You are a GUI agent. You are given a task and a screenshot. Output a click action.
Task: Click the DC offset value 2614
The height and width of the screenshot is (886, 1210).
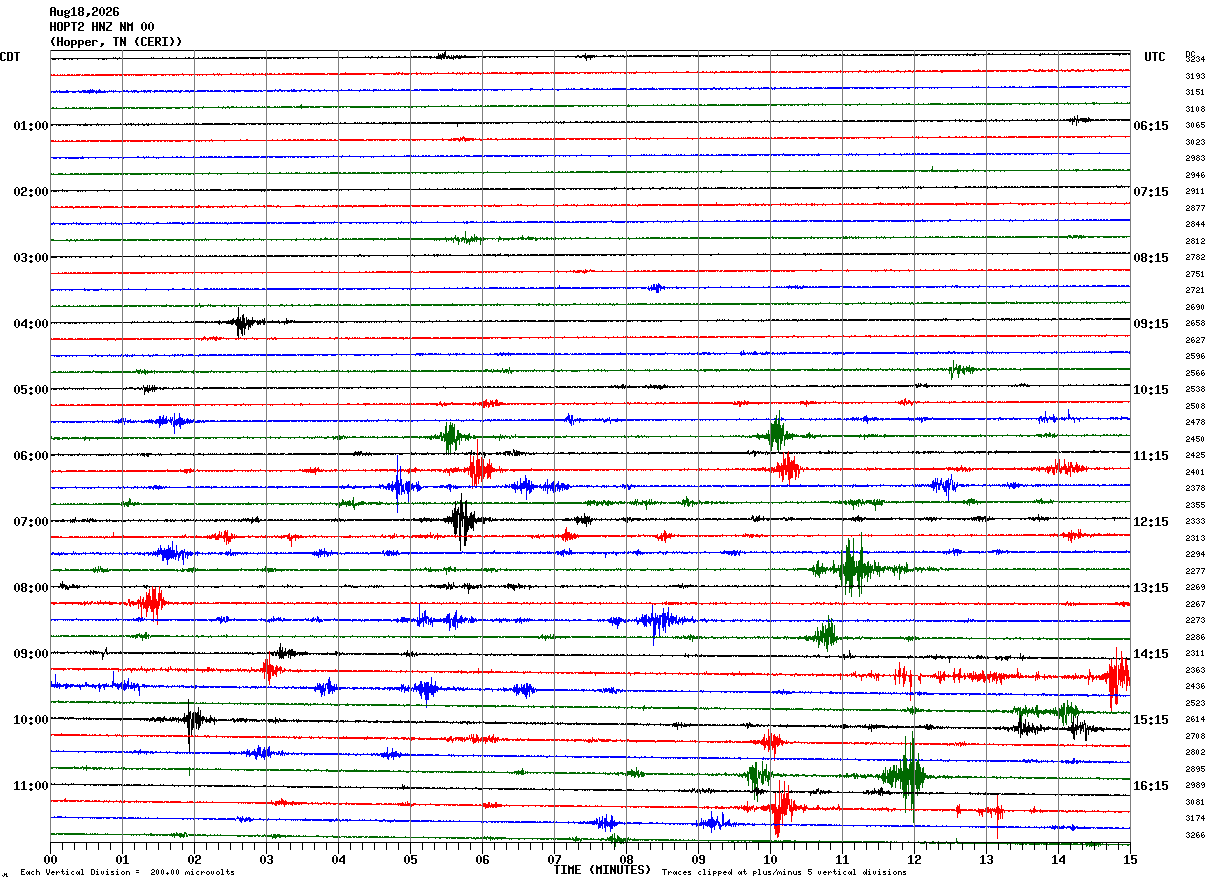pyautogui.click(x=1195, y=720)
